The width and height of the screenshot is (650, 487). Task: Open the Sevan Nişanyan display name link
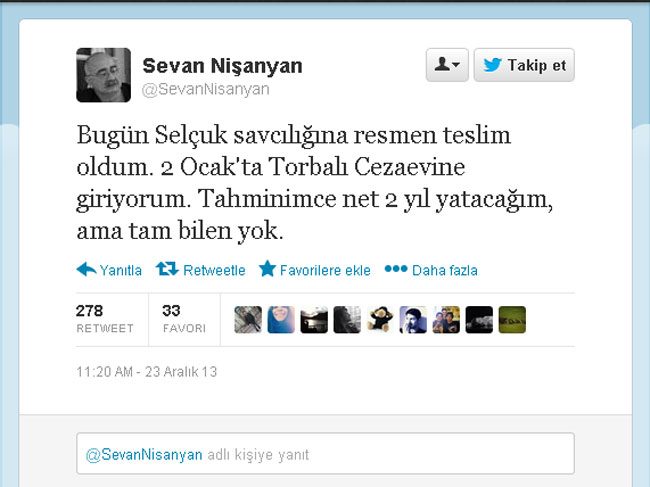[222, 65]
